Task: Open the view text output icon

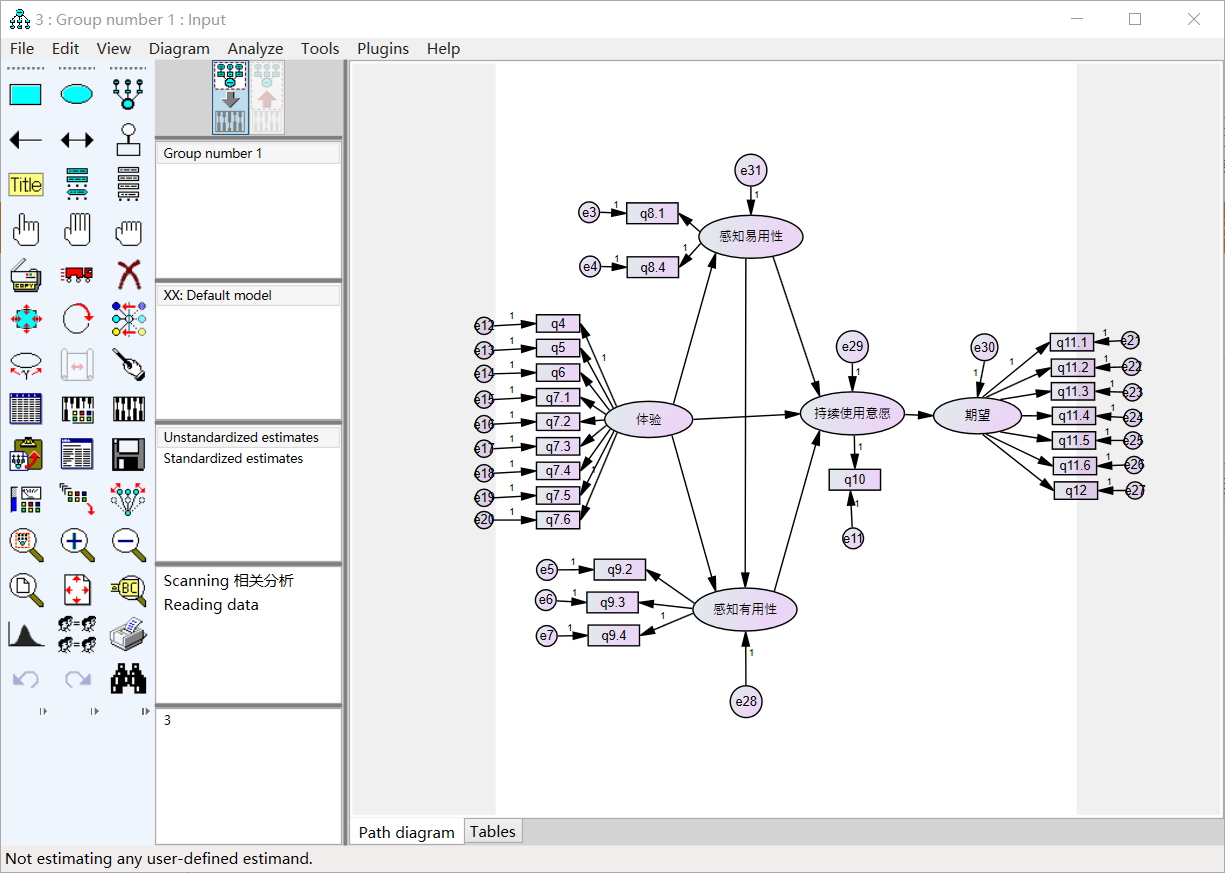Action: point(77,454)
